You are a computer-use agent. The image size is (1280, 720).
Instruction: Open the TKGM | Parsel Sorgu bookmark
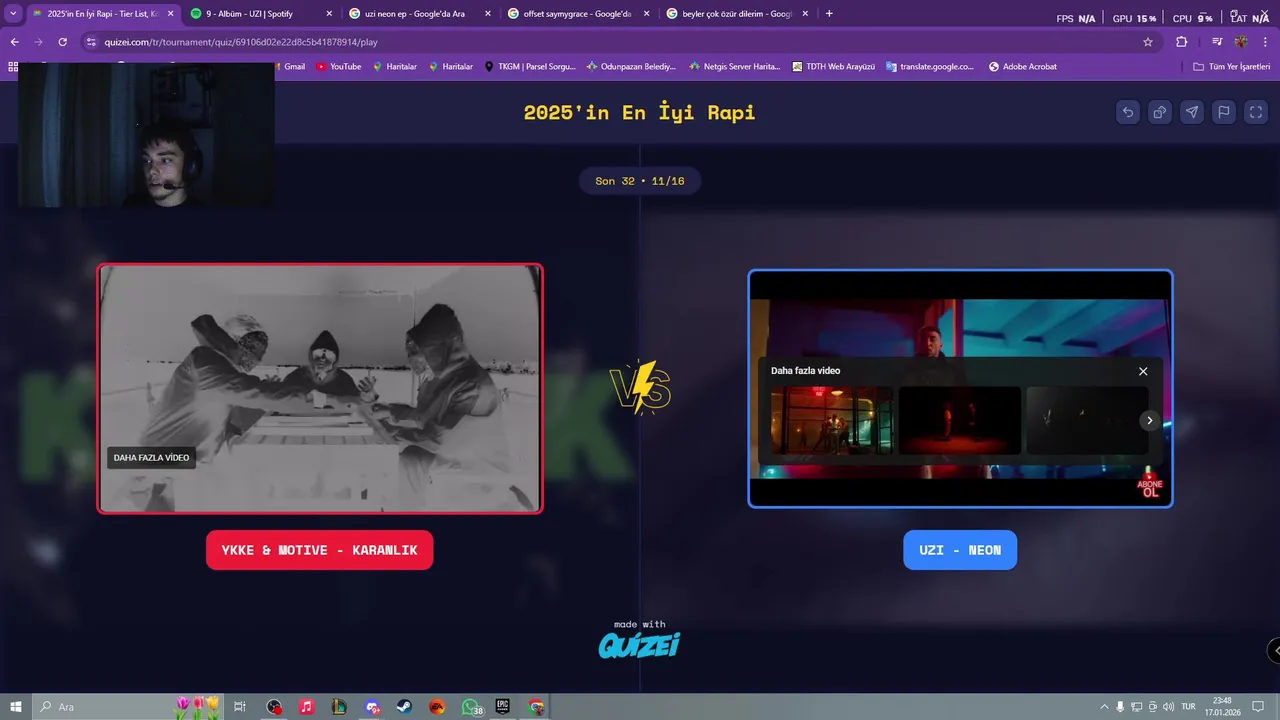pos(530,67)
